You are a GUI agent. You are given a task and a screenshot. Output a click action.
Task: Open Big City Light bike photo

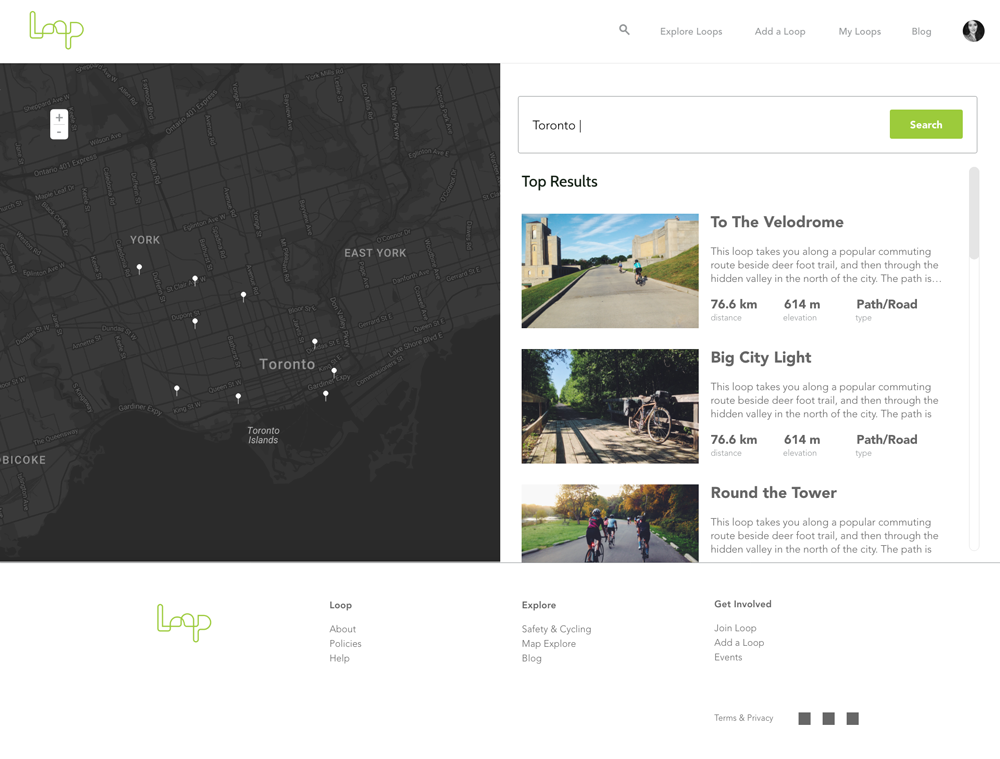(610, 406)
